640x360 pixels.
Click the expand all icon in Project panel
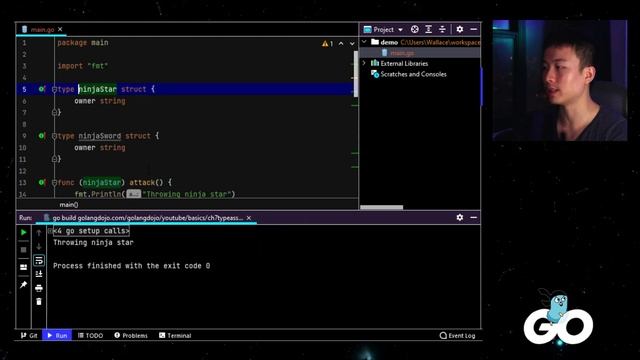click(x=429, y=29)
